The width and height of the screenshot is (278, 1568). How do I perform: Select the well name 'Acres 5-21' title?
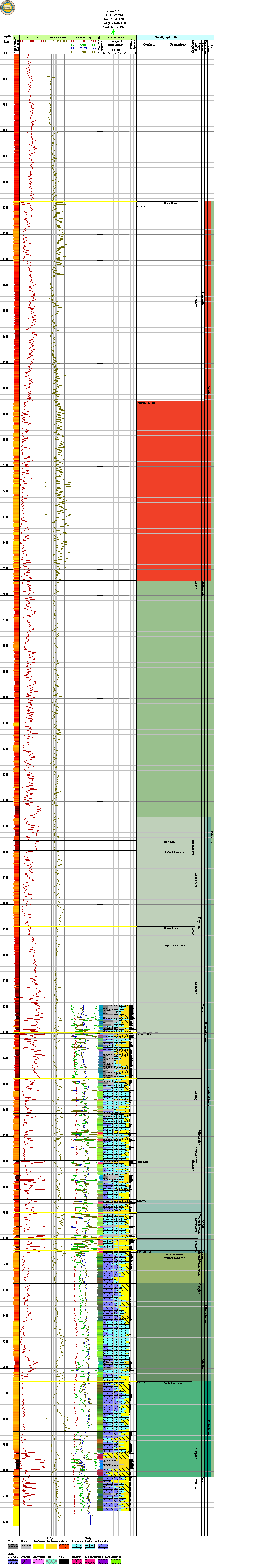click(114, 12)
